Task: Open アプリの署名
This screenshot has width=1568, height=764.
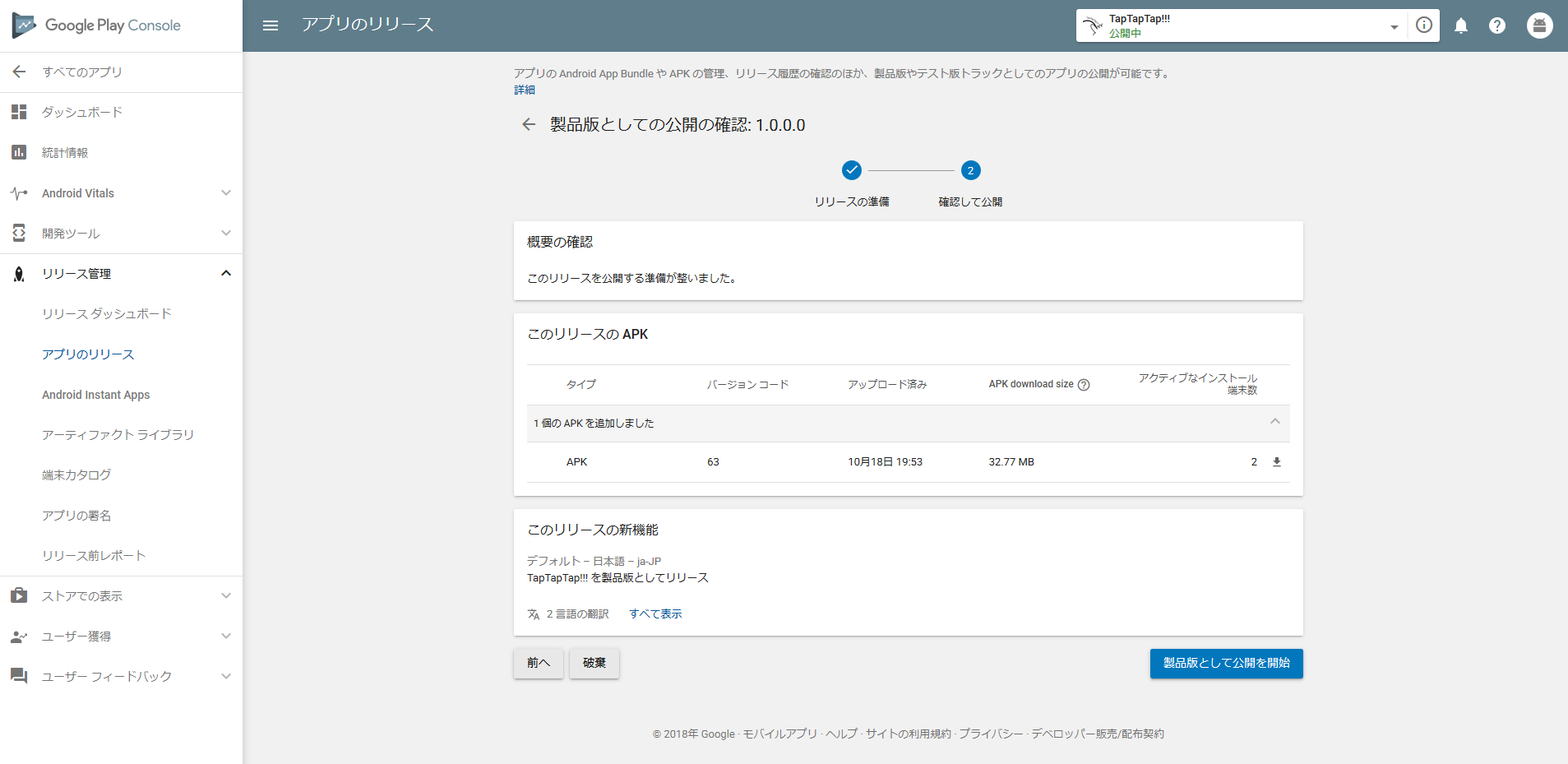Action: (76, 516)
